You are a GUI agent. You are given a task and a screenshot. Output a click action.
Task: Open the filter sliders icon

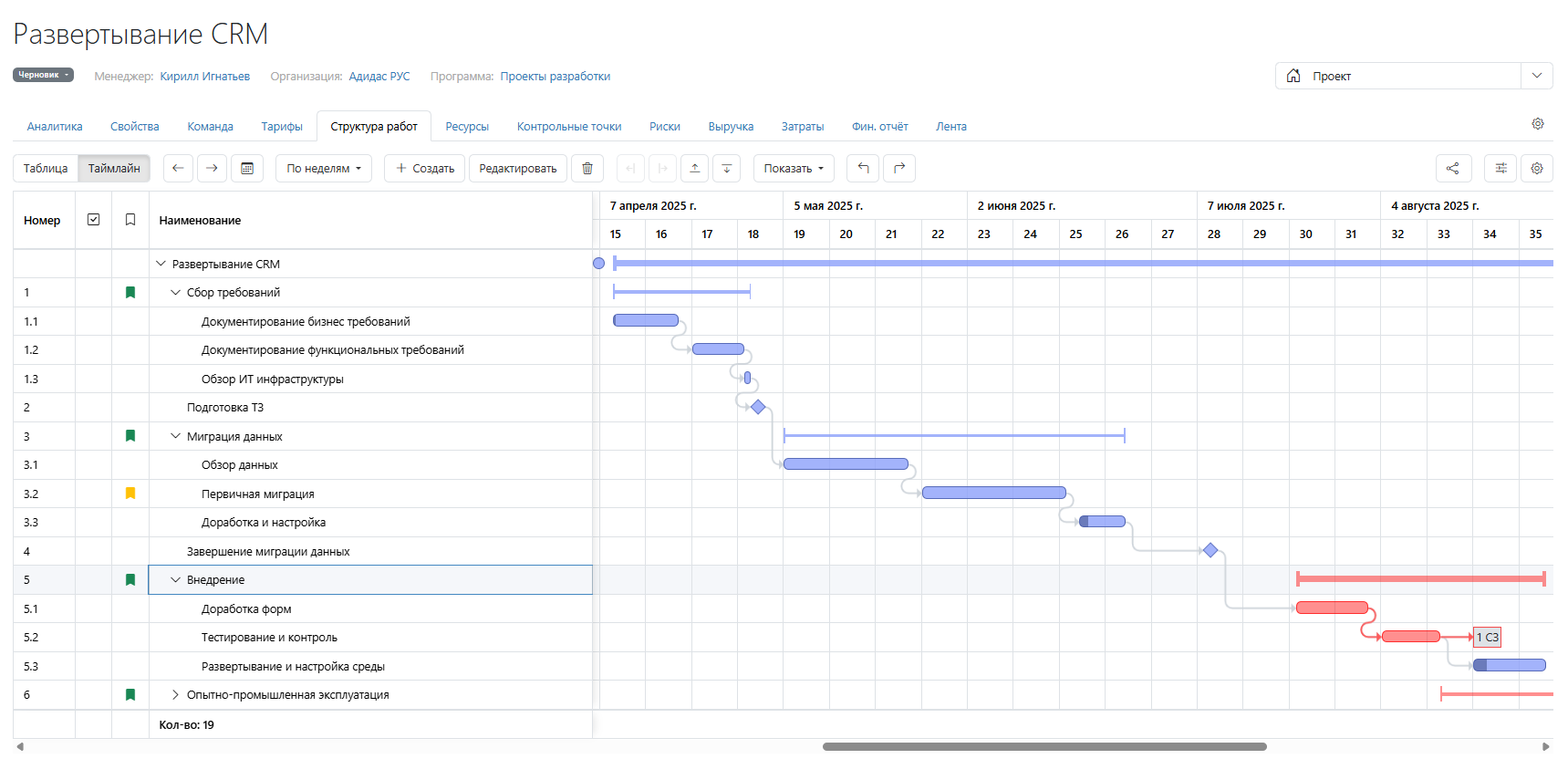pyautogui.click(x=1501, y=169)
